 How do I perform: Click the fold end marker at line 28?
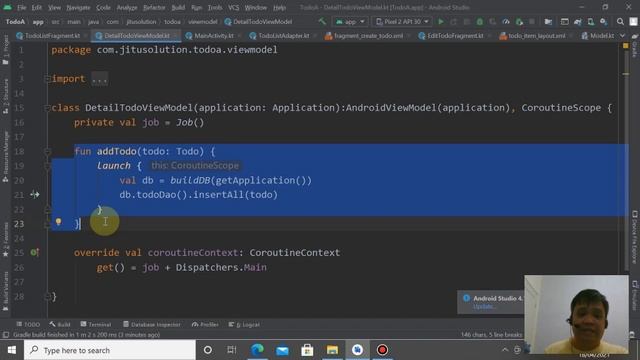click(x=47, y=296)
